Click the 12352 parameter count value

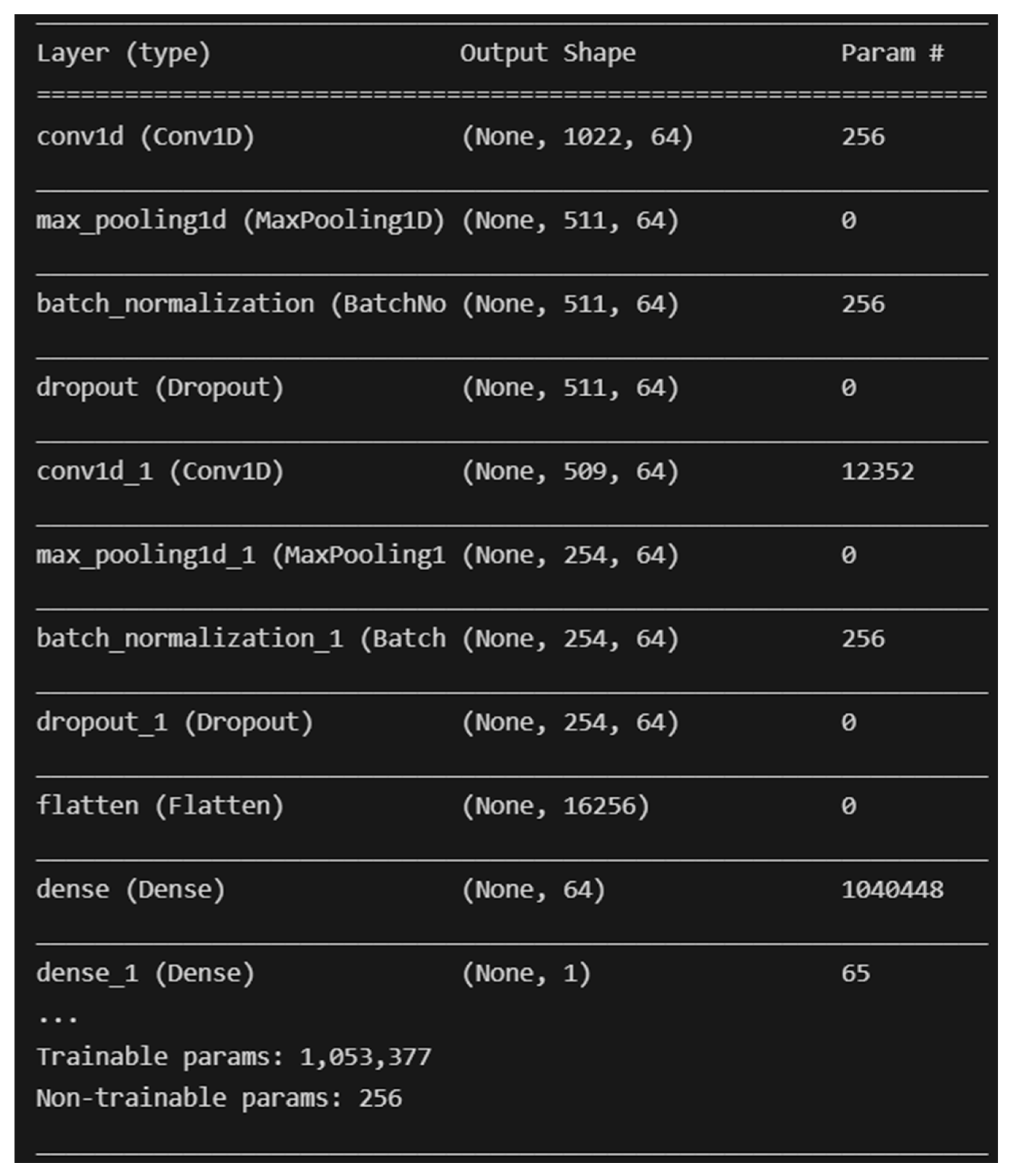coord(877,472)
